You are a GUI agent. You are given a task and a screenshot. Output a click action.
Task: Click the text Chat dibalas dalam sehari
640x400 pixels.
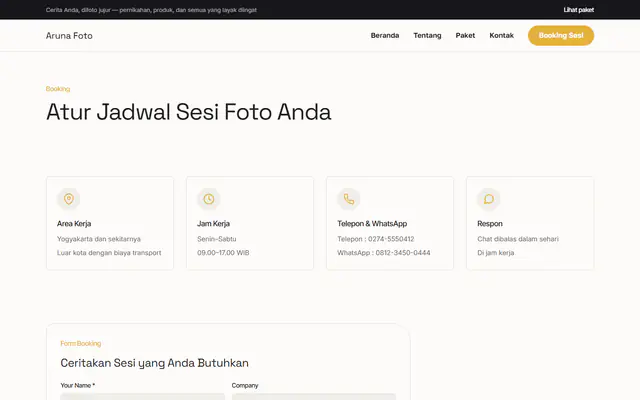pyautogui.click(x=518, y=239)
